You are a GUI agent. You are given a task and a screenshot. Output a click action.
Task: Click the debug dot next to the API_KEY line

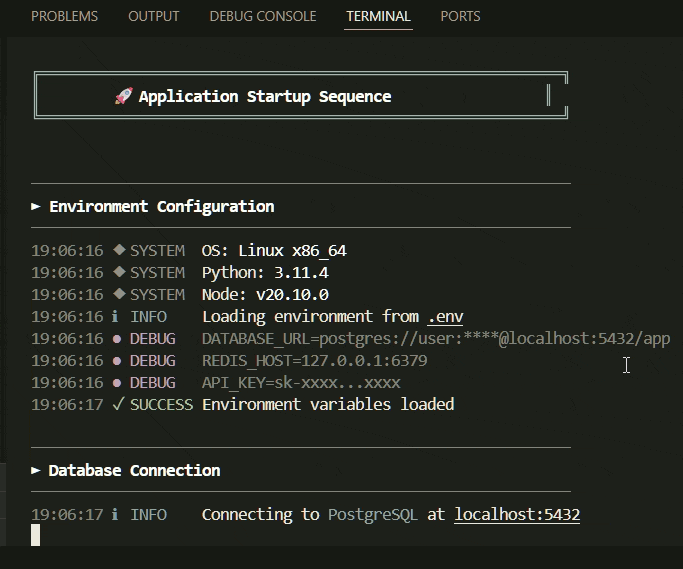click(x=117, y=382)
